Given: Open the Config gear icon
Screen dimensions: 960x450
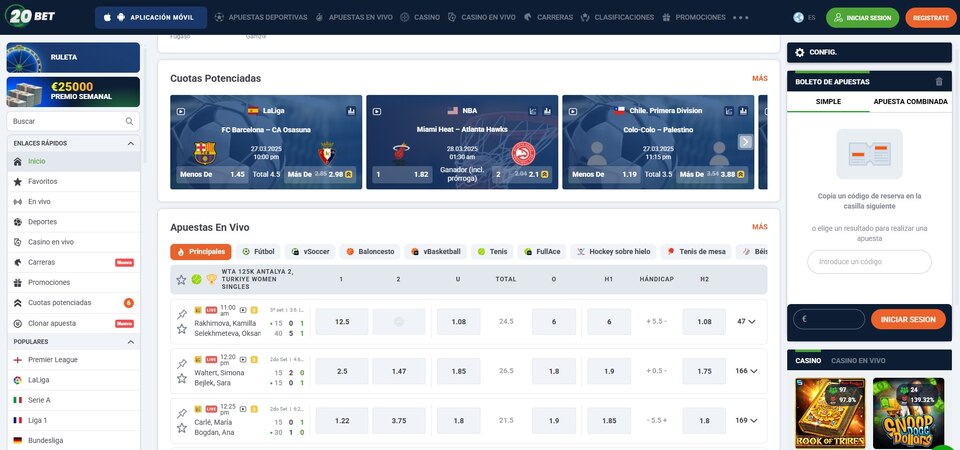Looking at the screenshot, I should click(799, 53).
